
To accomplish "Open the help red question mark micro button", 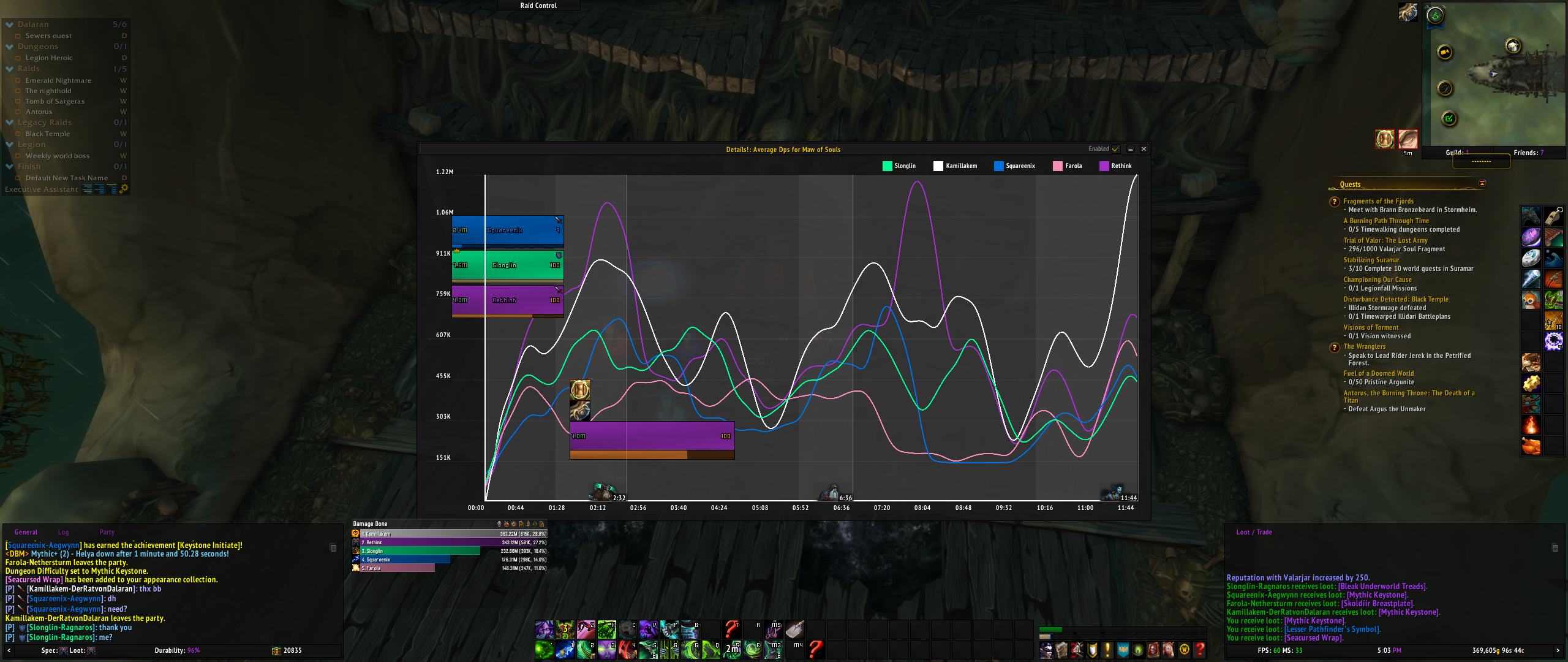I will pos(1199,649).
